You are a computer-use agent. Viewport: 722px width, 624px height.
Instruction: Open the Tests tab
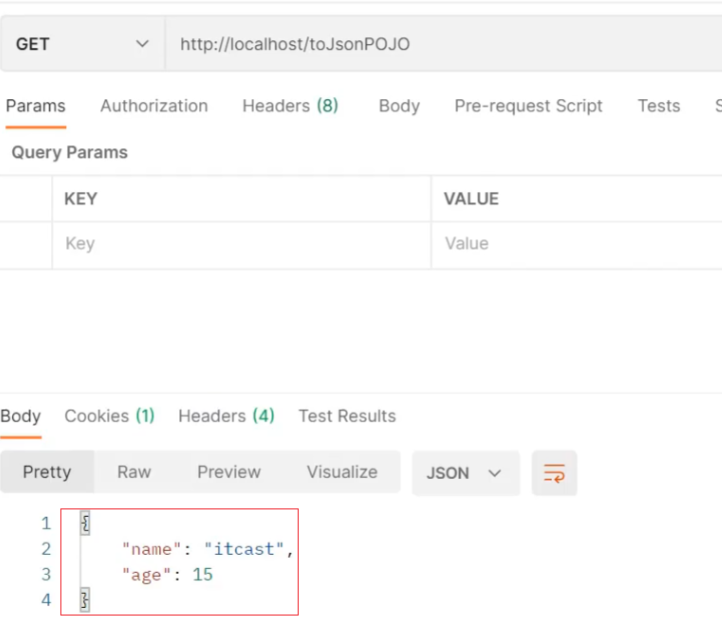click(658, 106)
